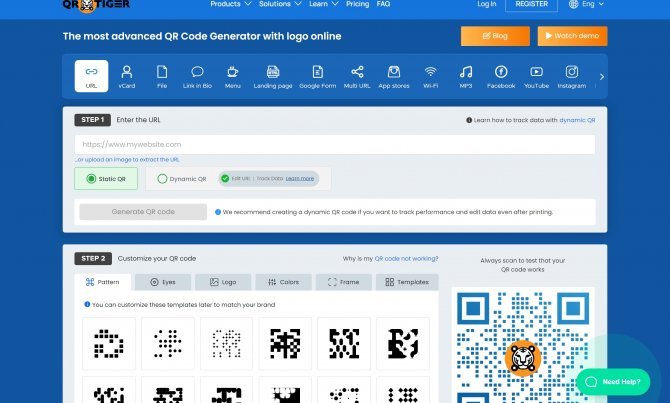Image resolution: width=670 pixels, height=403 pixels.
Task: Pick the Link in Bio icon
Action: [197, 71]
